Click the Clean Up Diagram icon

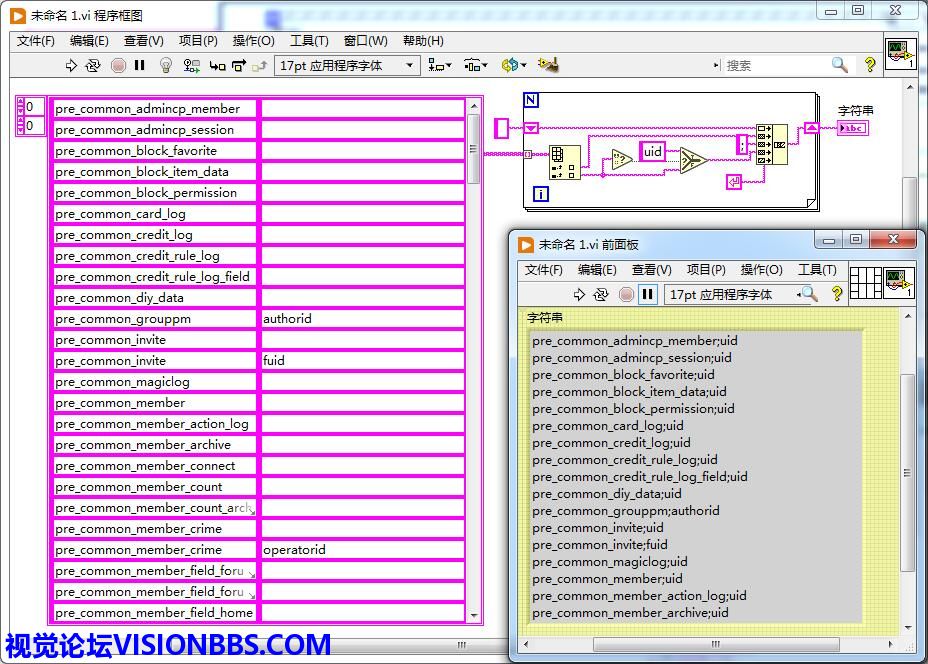pyautogui.click(x=547, y=65)
